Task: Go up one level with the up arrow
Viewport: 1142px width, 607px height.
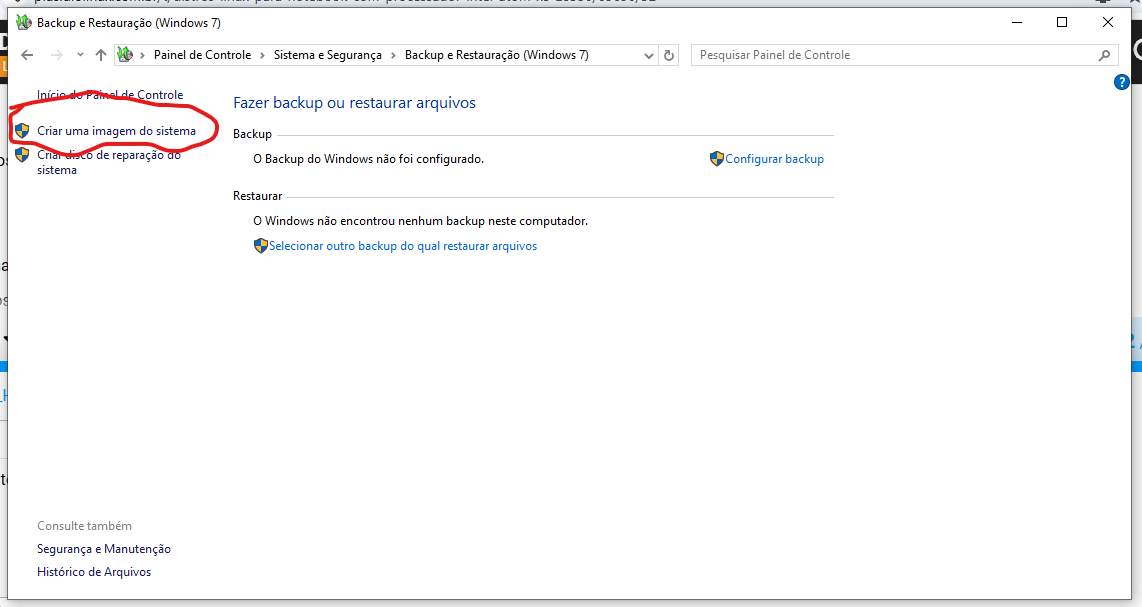Action: pyautogui.click(x=100, y=55)
